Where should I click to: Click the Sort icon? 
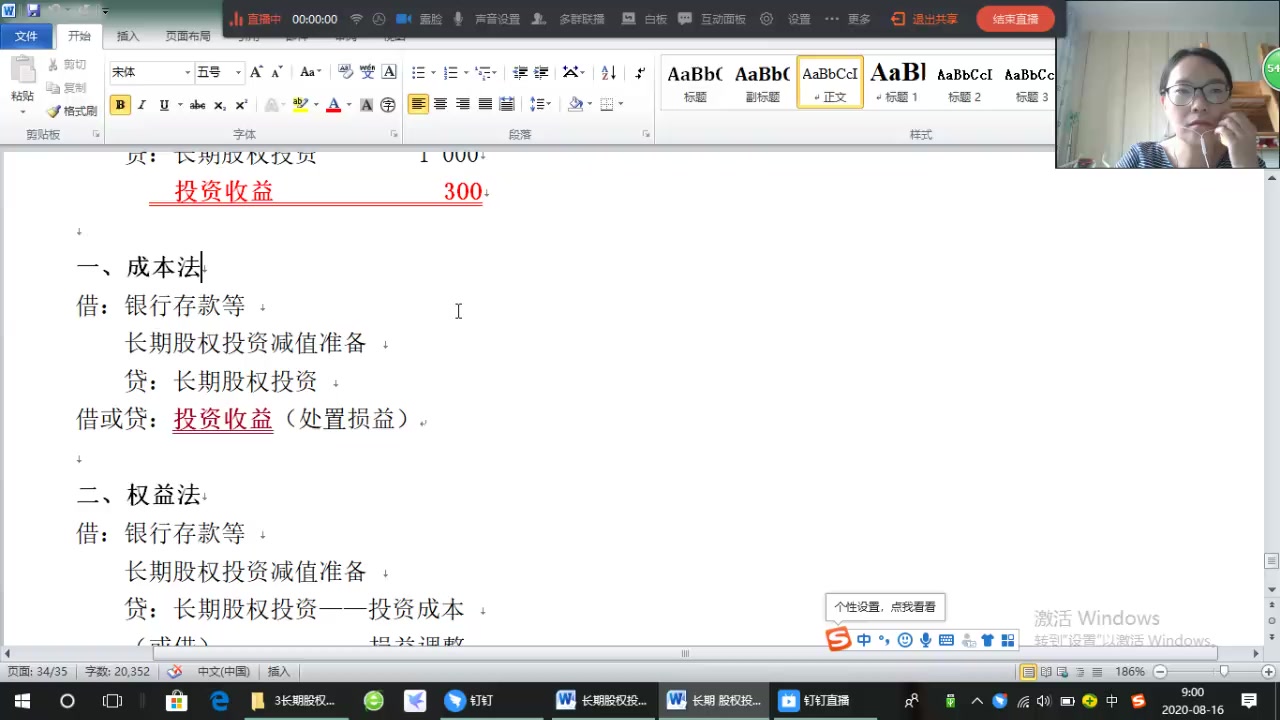click(x=608, y=72)
